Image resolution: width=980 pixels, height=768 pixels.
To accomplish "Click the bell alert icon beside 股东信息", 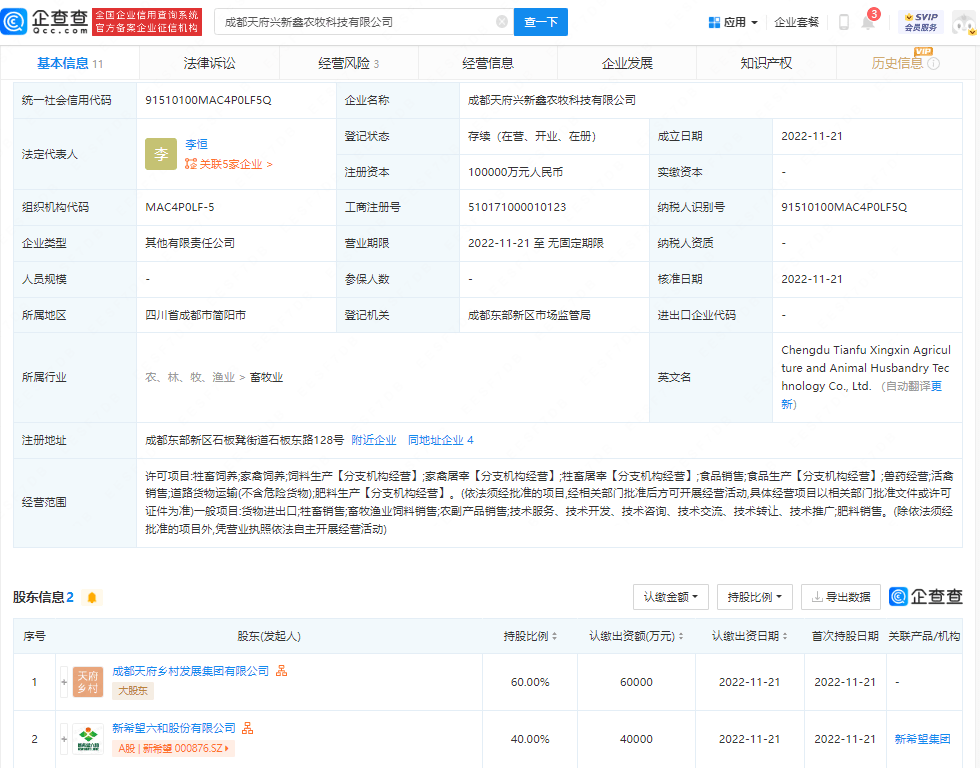I will (92, 597).
